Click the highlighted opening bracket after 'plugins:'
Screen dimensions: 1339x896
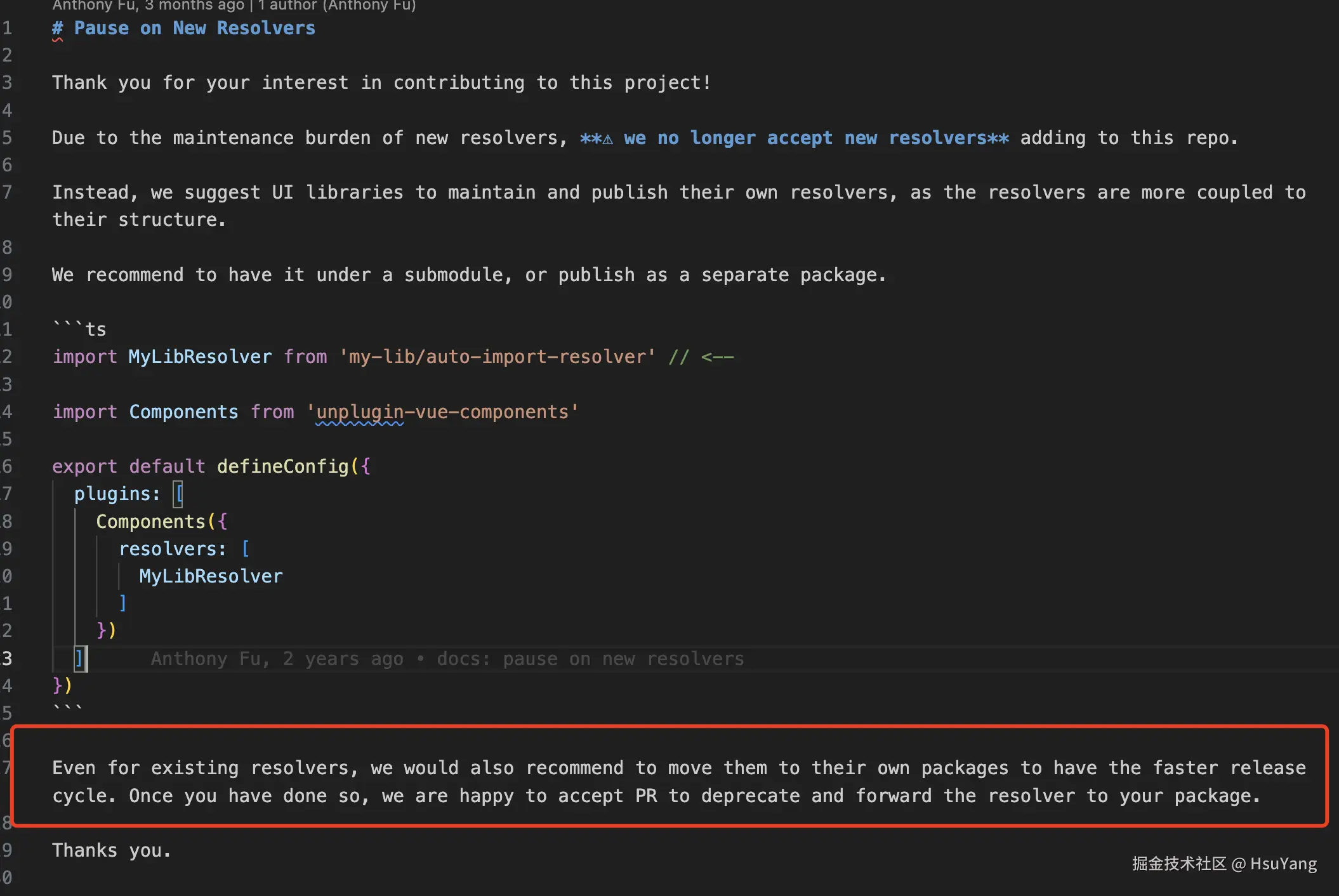[x=178, y=494]
